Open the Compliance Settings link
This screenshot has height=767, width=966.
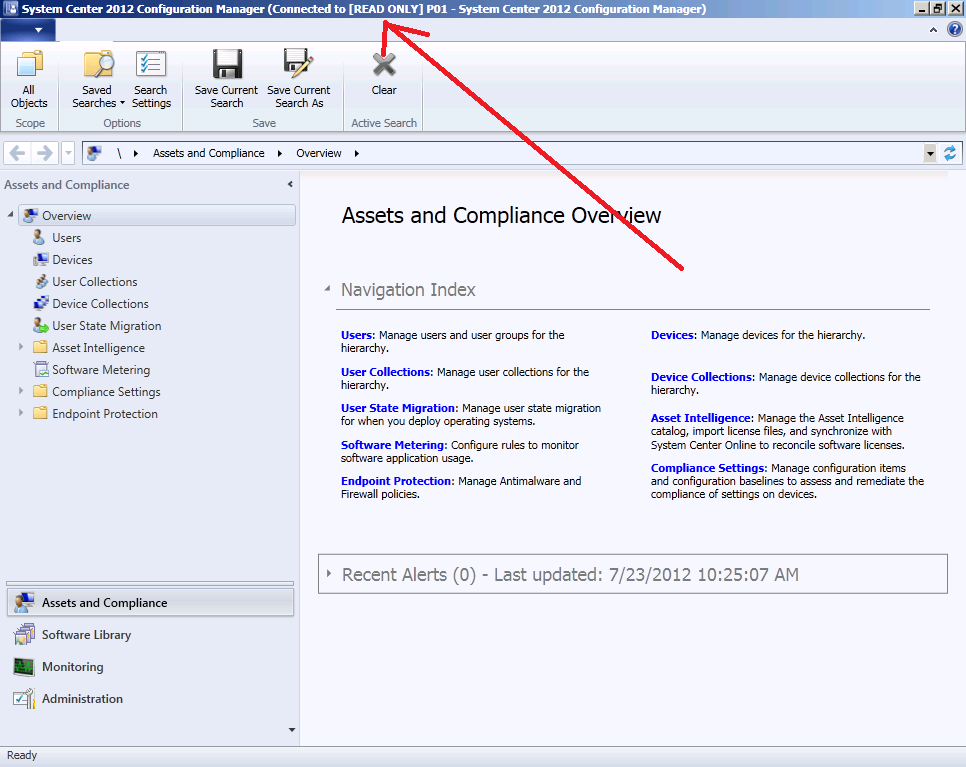(x=708, y=468)
